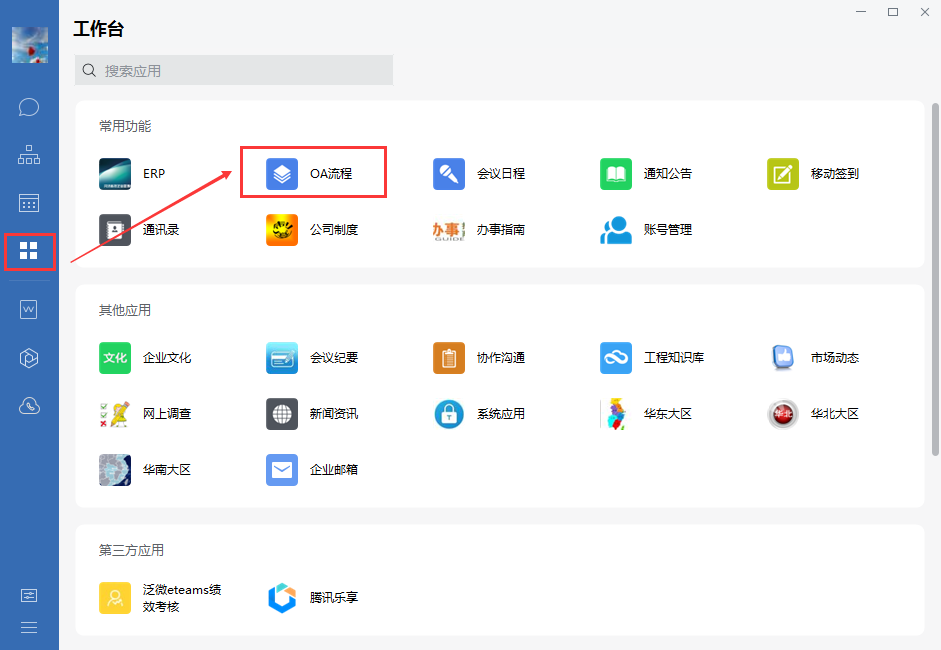The width and height of the screenshot is (941, 650).
Task: Open 会议日程 microphone icon
Action: [x=449, y=174]
